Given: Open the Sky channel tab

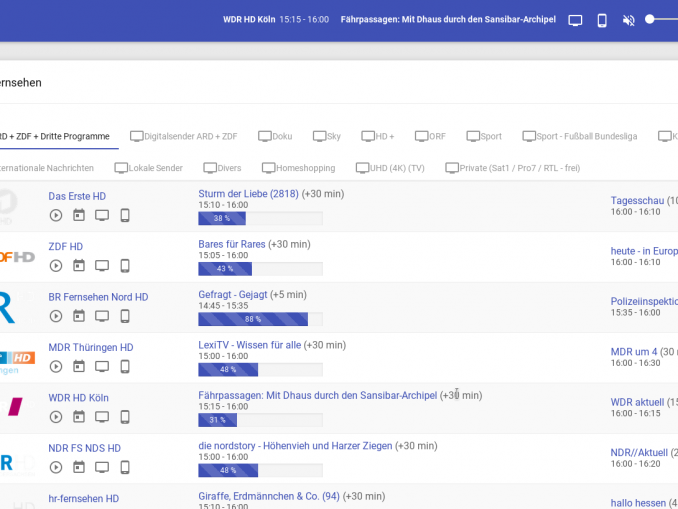Looking at the screenshot, I should [x=326, y=136].
